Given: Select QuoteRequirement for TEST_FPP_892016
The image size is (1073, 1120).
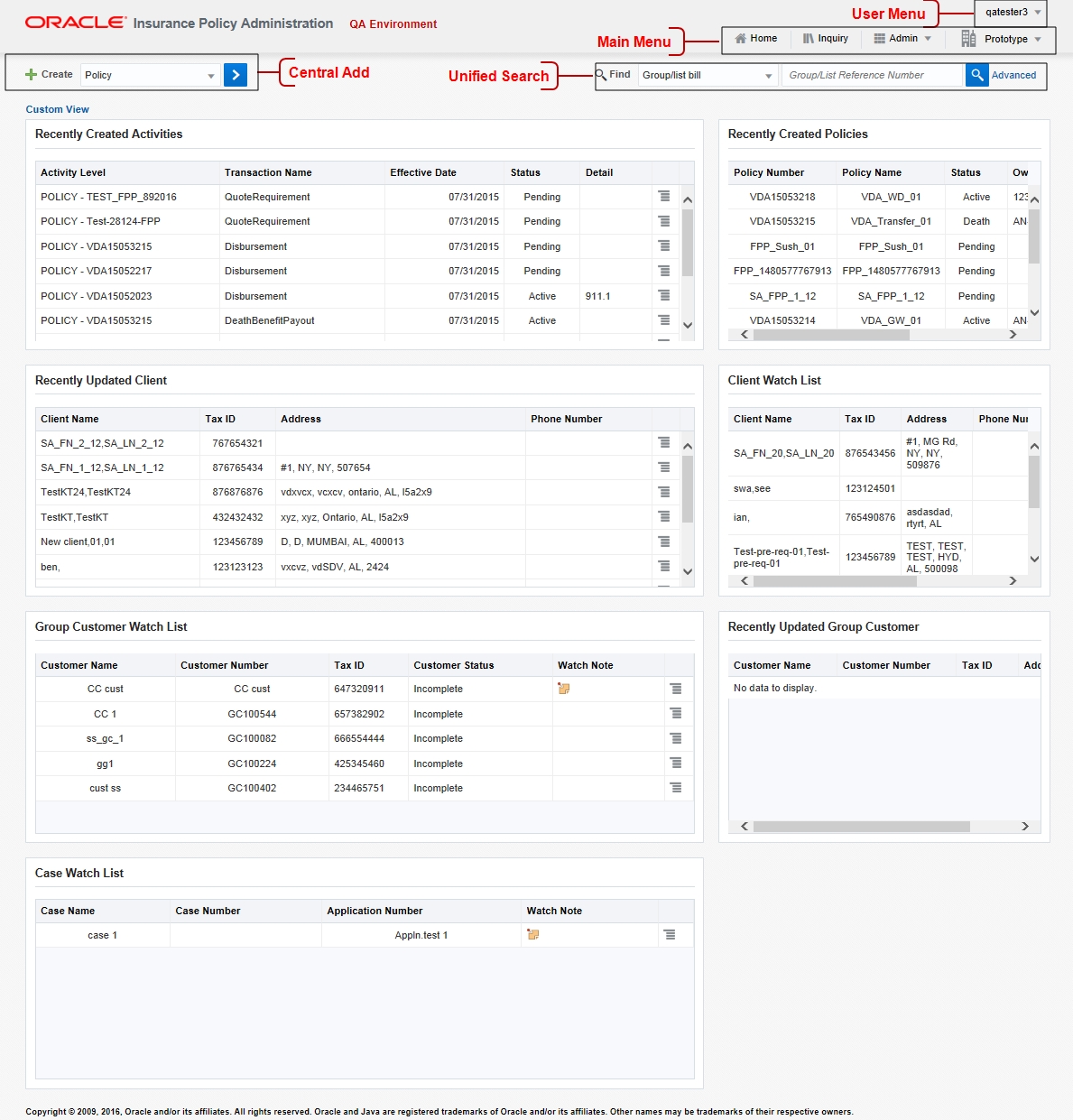Looking at the screenshot, I should tap(267, 197).
